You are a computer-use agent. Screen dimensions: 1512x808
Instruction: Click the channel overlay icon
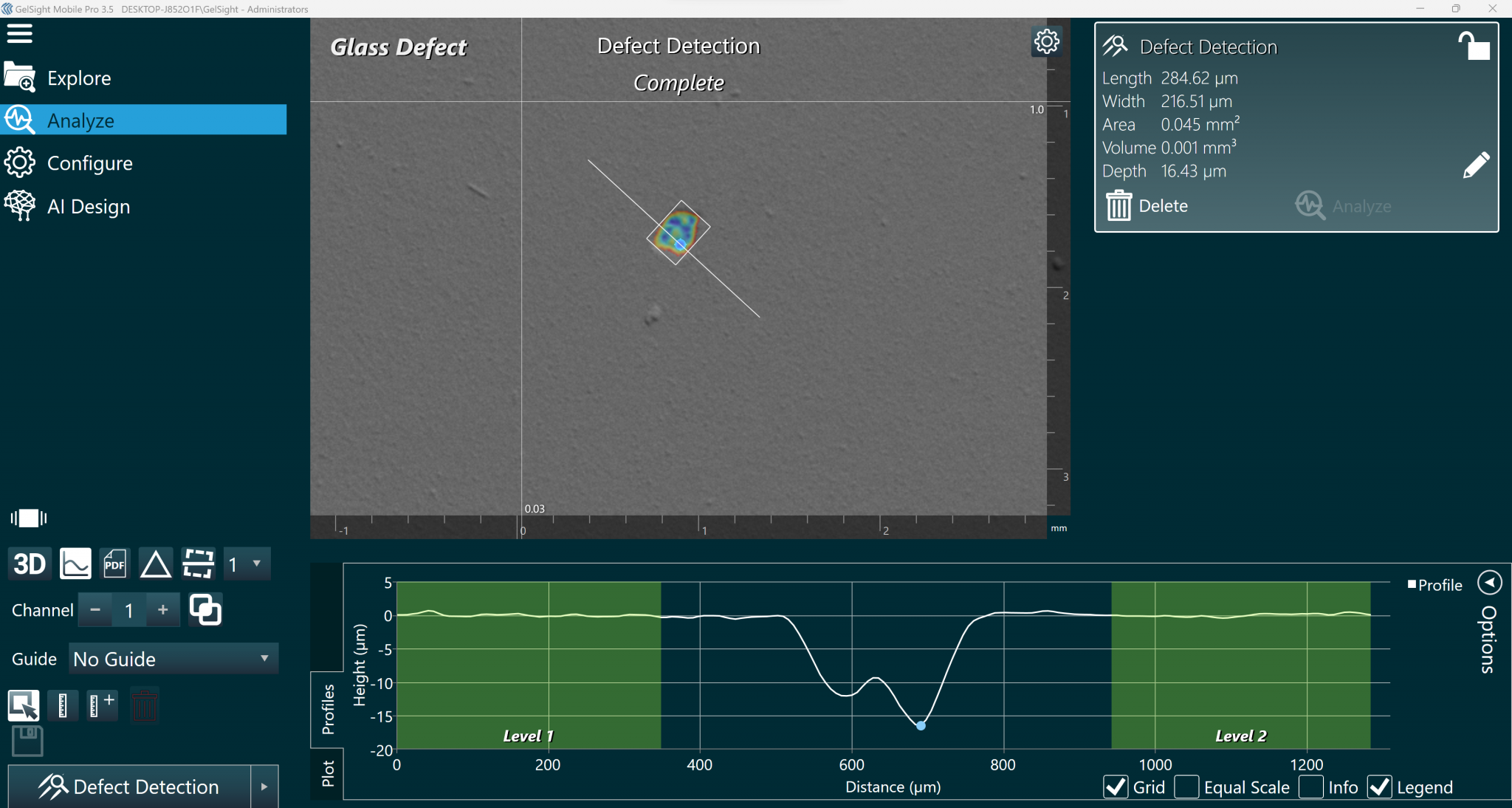coord(205,609)
